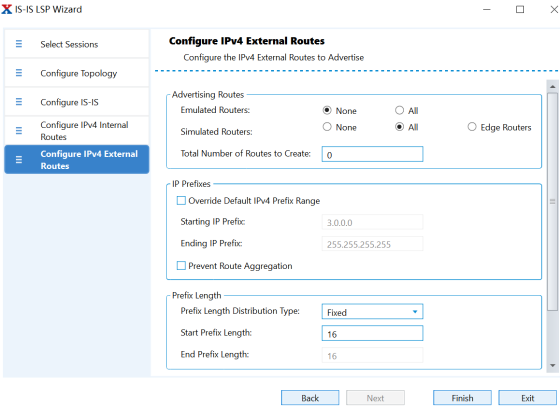Click the list icon beside Configure IPv4 External Routes
560x408 pixels.
[19, 160]
